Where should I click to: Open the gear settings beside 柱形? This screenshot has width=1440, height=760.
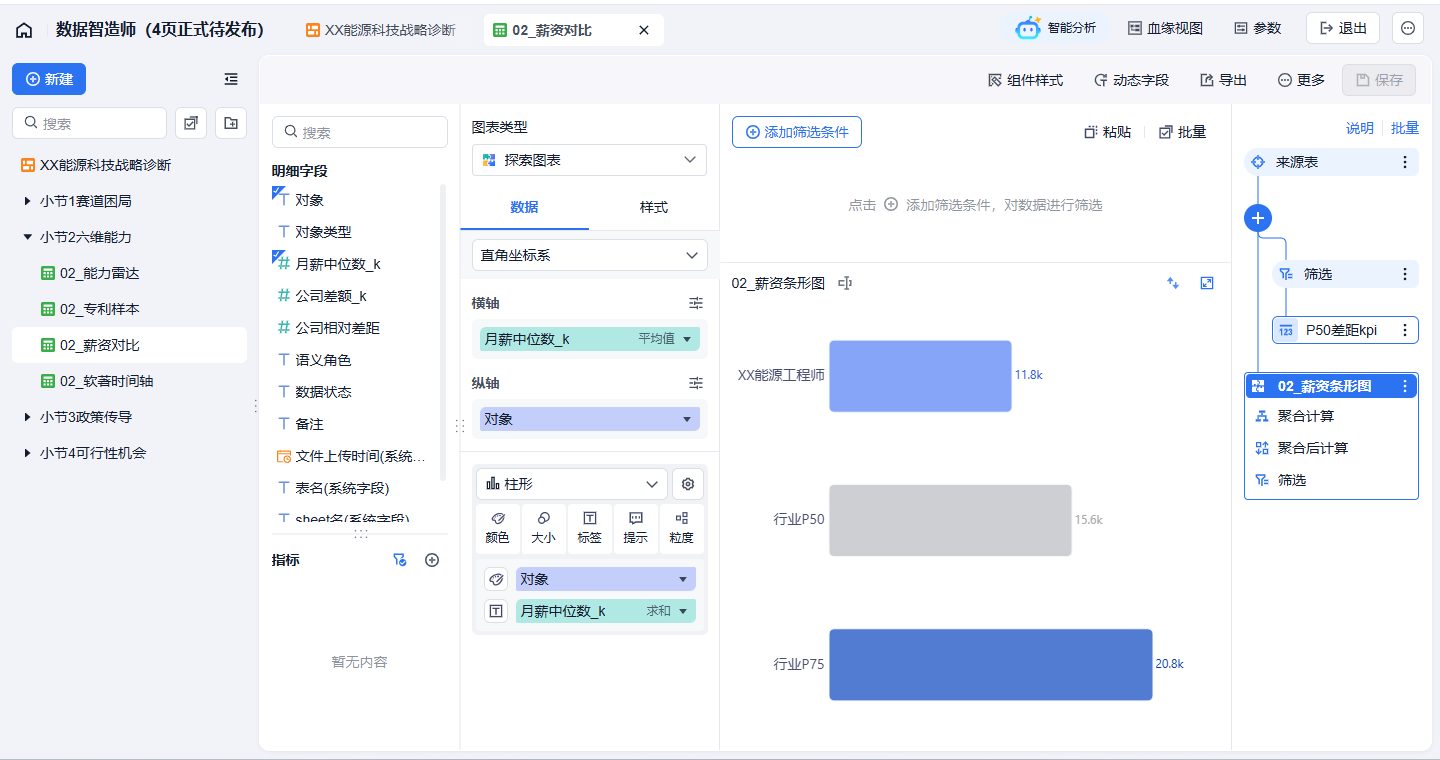click(688, 484)
